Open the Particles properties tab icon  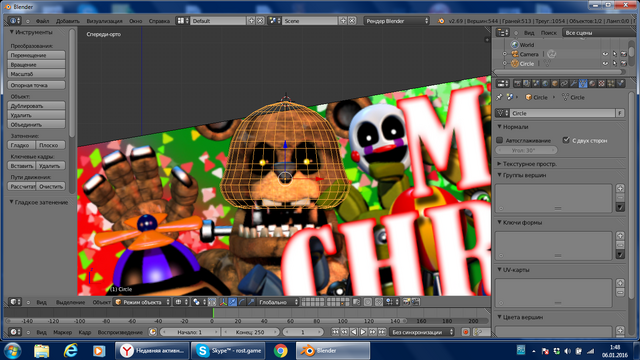pos(611,84)
